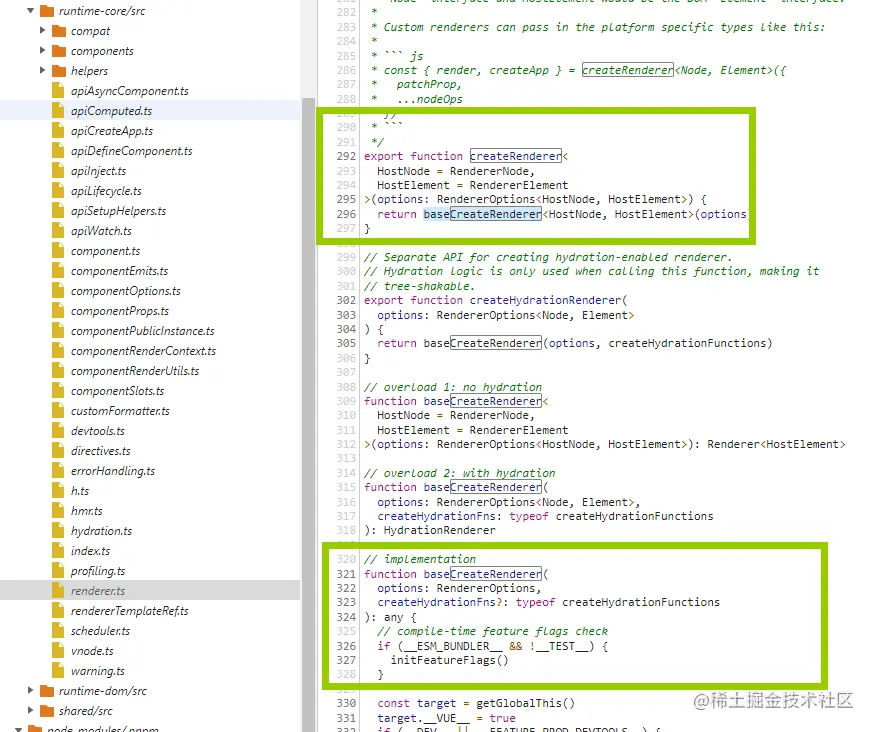Click the runtime-dom/src folder icon
875x732 pixels.
47,691
